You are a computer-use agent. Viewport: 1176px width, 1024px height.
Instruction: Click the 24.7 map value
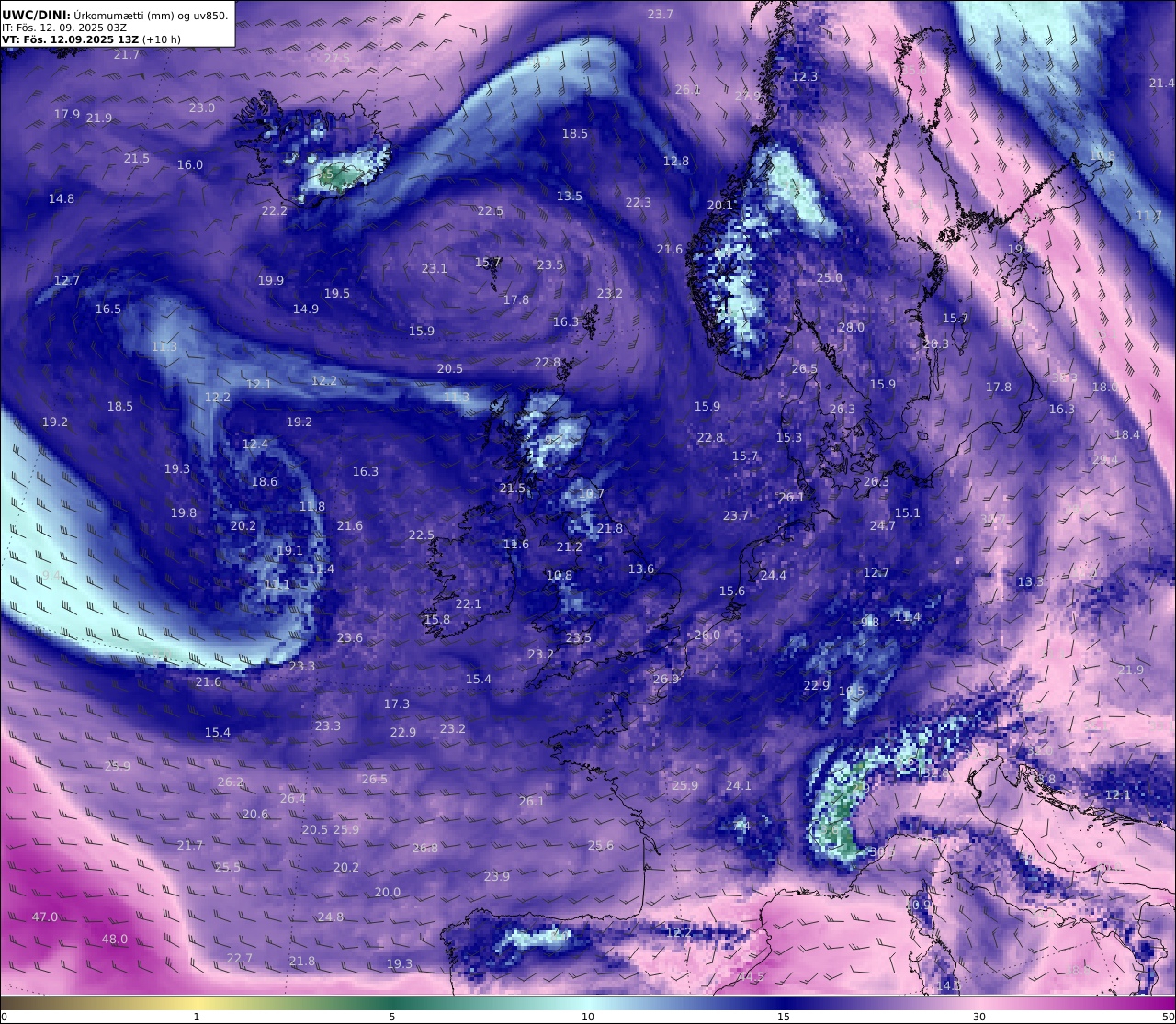883,526
